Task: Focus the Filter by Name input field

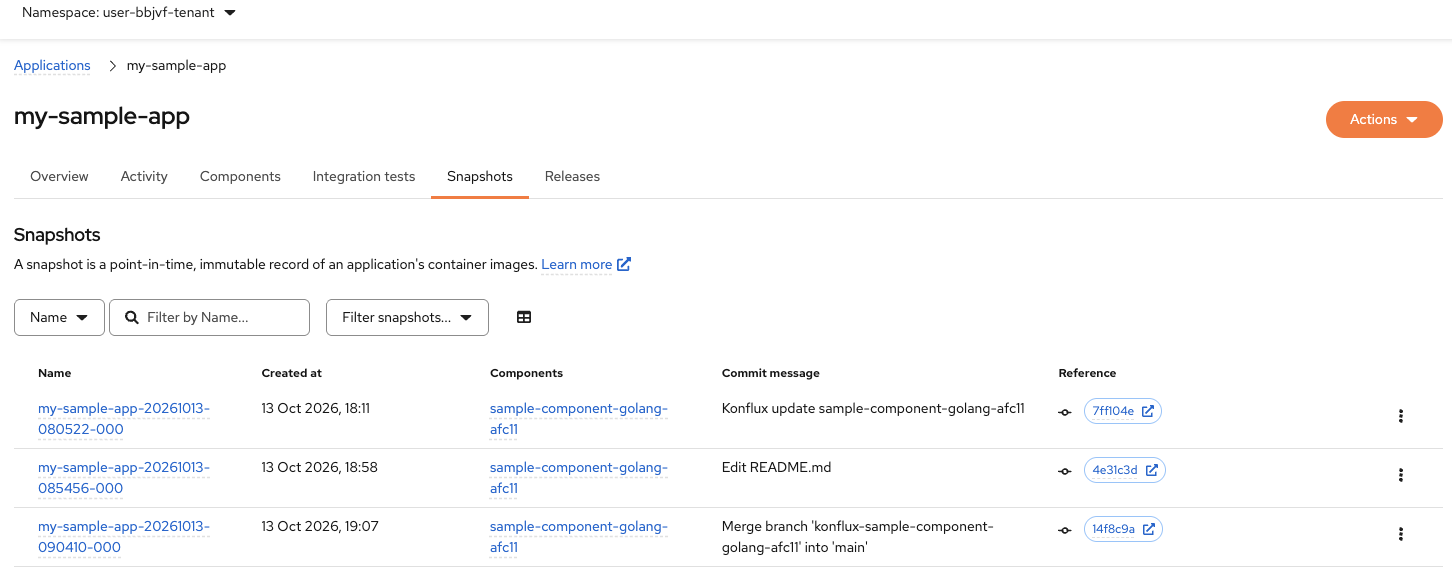Action: point(209,317)
